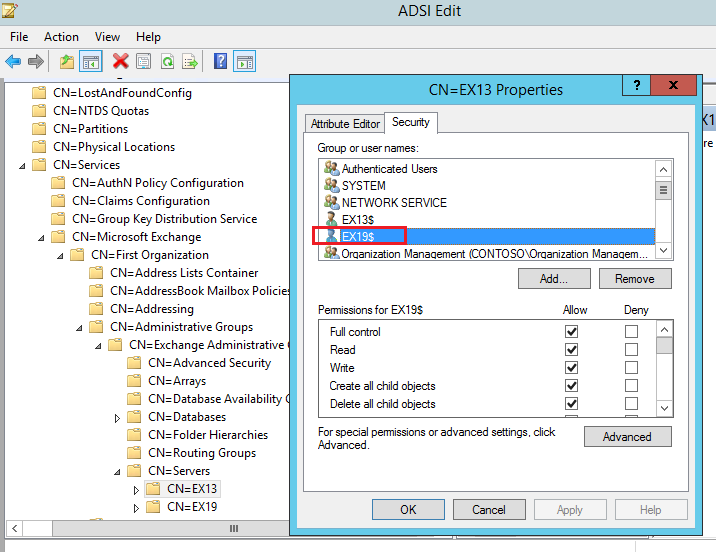Click the Add... button
The image size is (716, 552).
click(x=554, y=279)
